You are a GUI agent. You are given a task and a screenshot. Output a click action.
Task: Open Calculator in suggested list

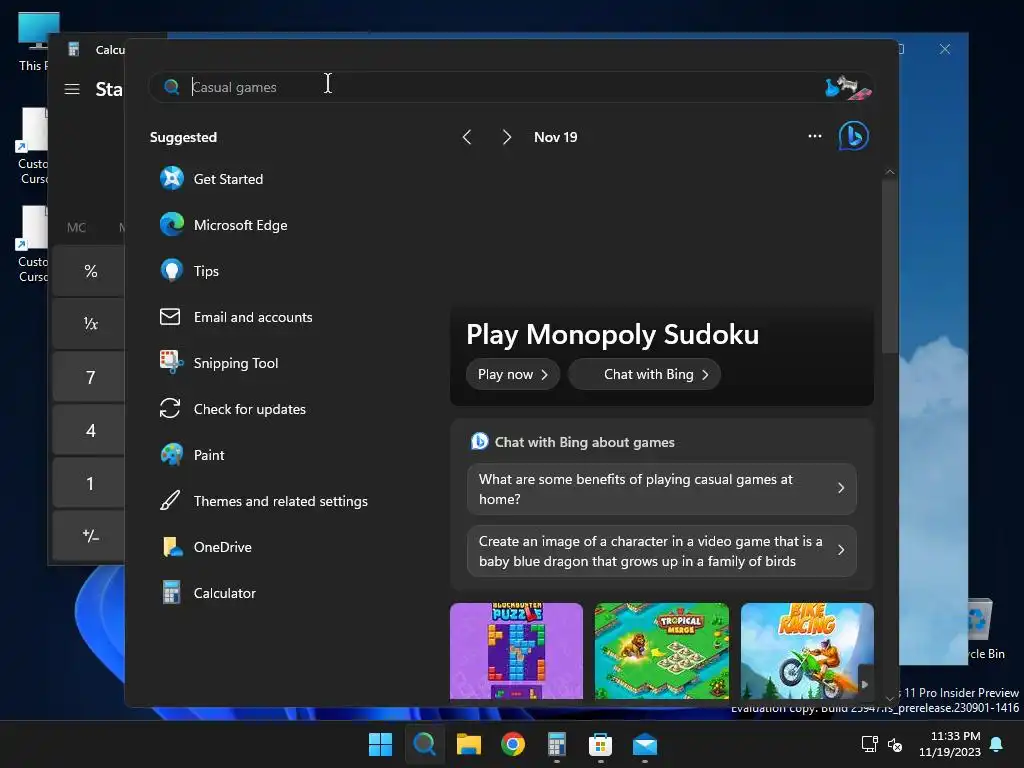tap(171, 592)
